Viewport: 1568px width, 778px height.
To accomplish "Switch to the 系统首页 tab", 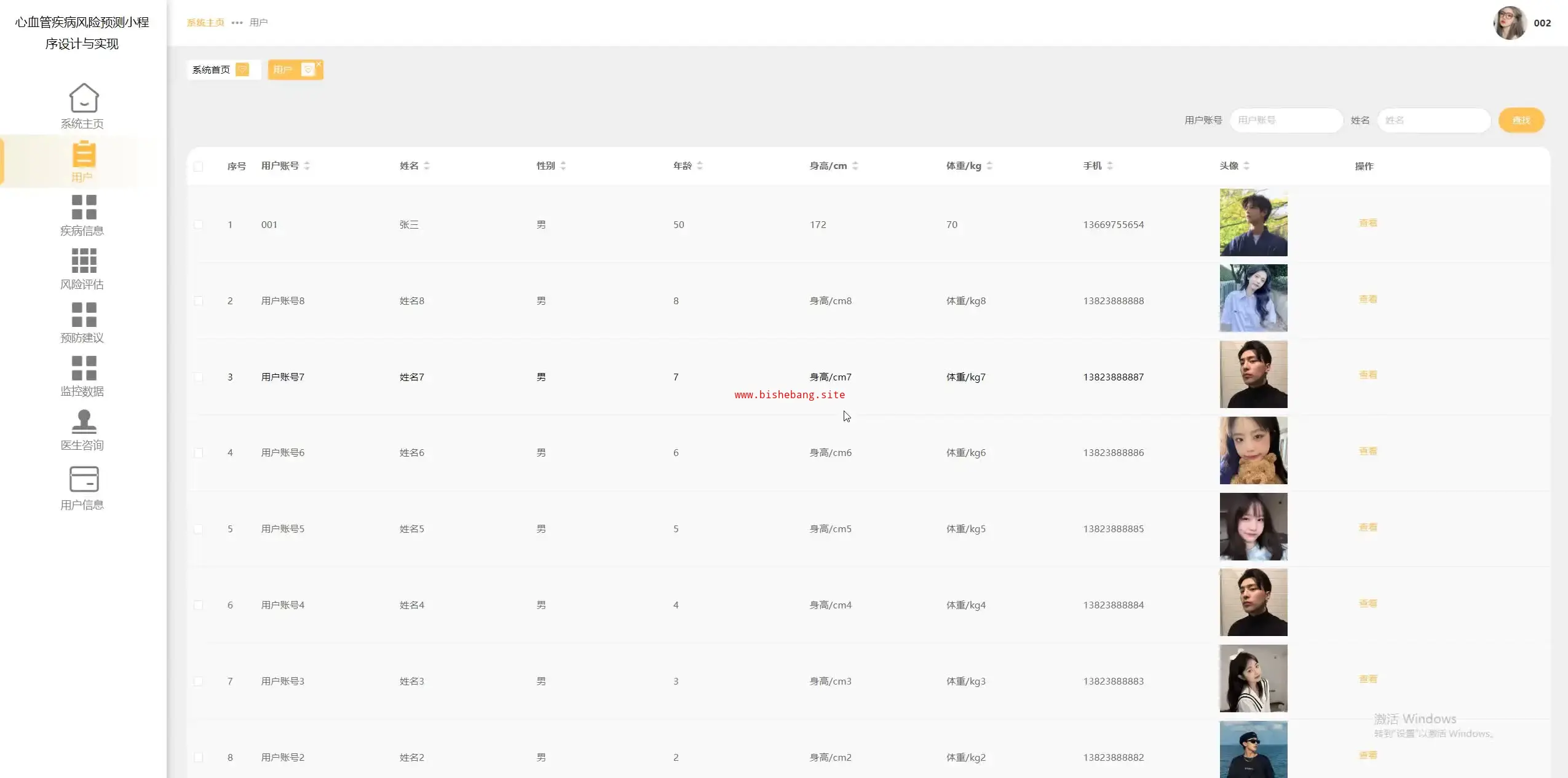I will [x=212, y=70].
